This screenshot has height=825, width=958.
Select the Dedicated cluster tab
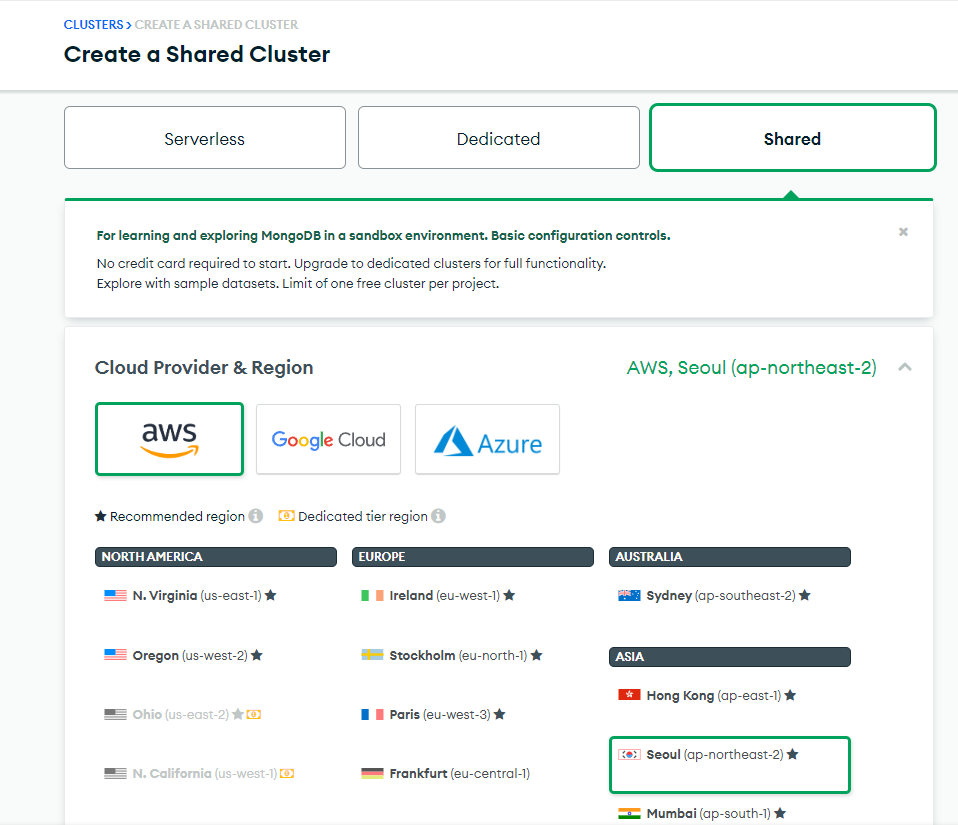click(x=499, y=138)
